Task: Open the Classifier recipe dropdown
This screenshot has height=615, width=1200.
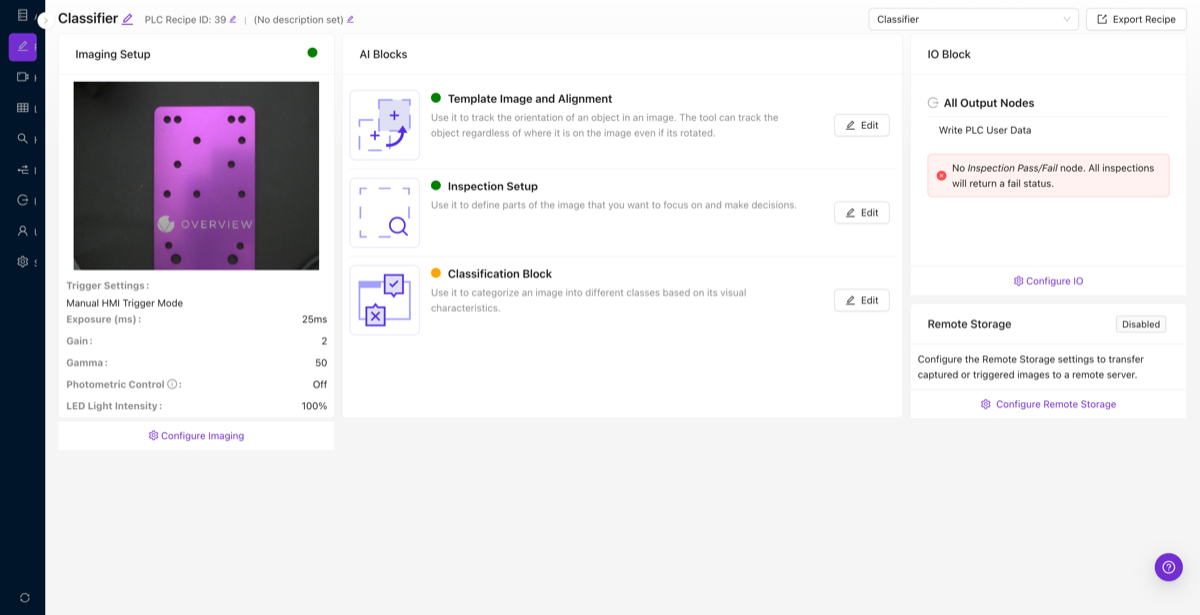Action: click(x=973, y=18)
